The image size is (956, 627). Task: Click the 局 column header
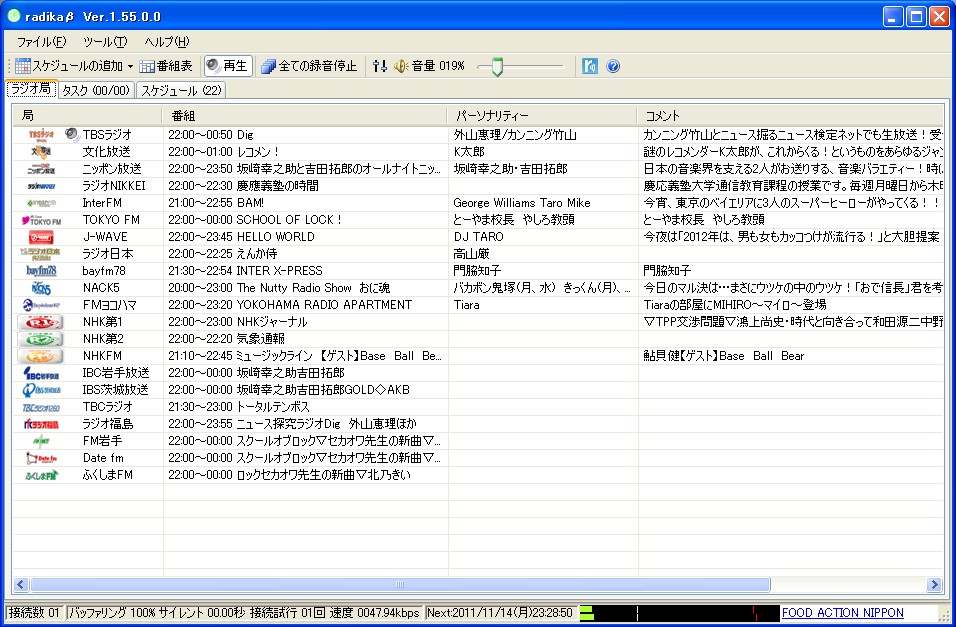87,115
